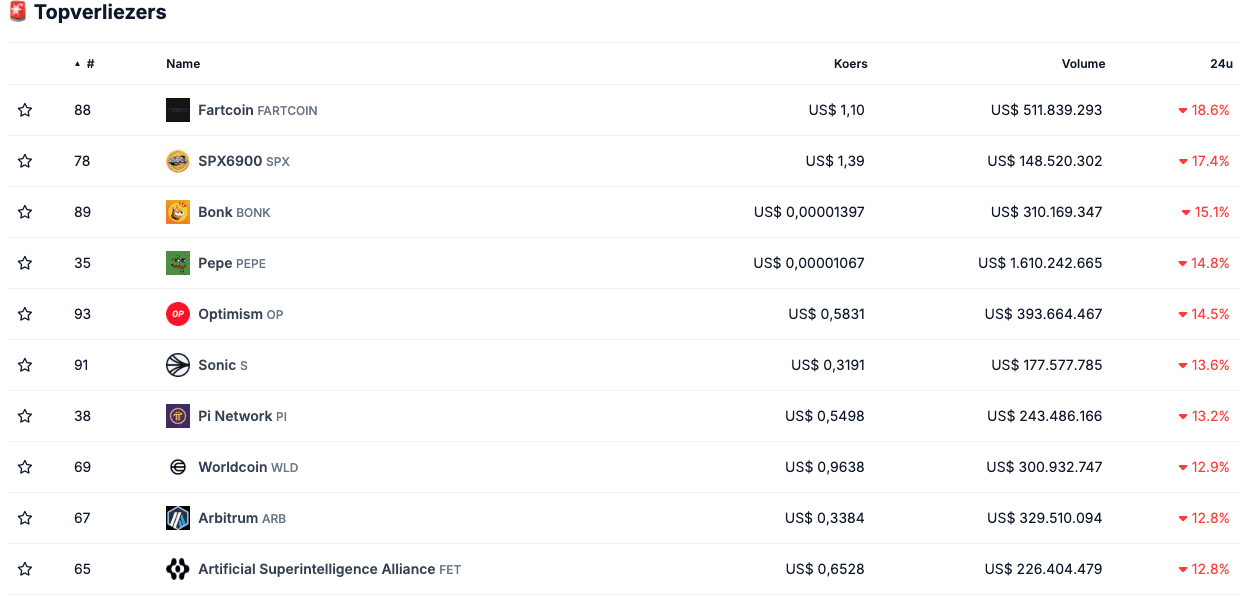Click the Bonk dog icon
This screenshot has width=1253, height=596.
tap(178, 212)
